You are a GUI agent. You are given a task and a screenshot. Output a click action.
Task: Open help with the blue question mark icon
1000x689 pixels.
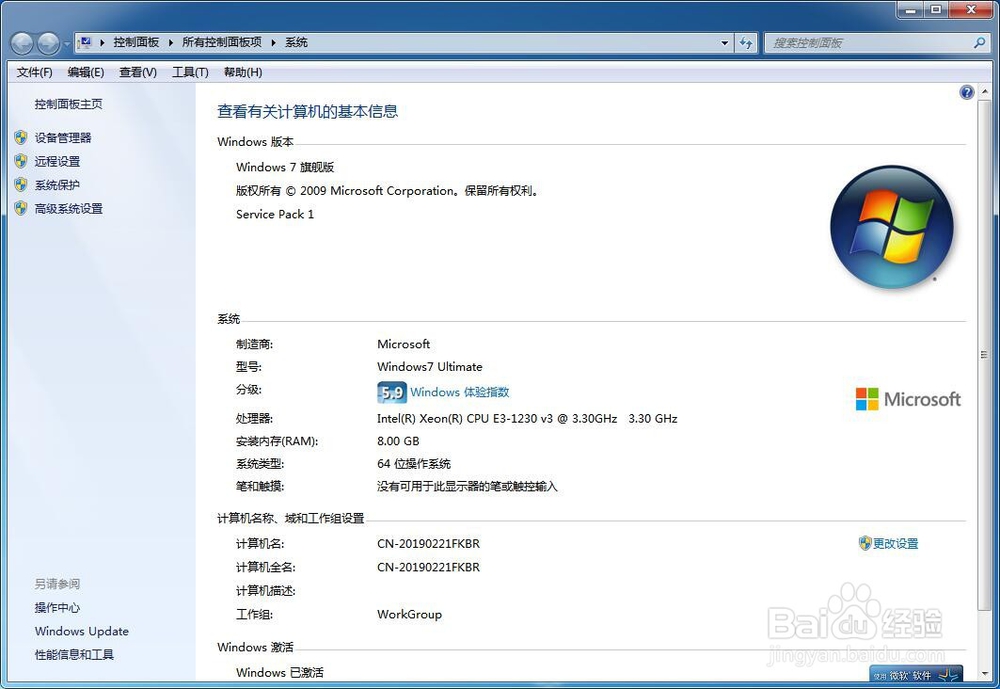click(967, 93)
